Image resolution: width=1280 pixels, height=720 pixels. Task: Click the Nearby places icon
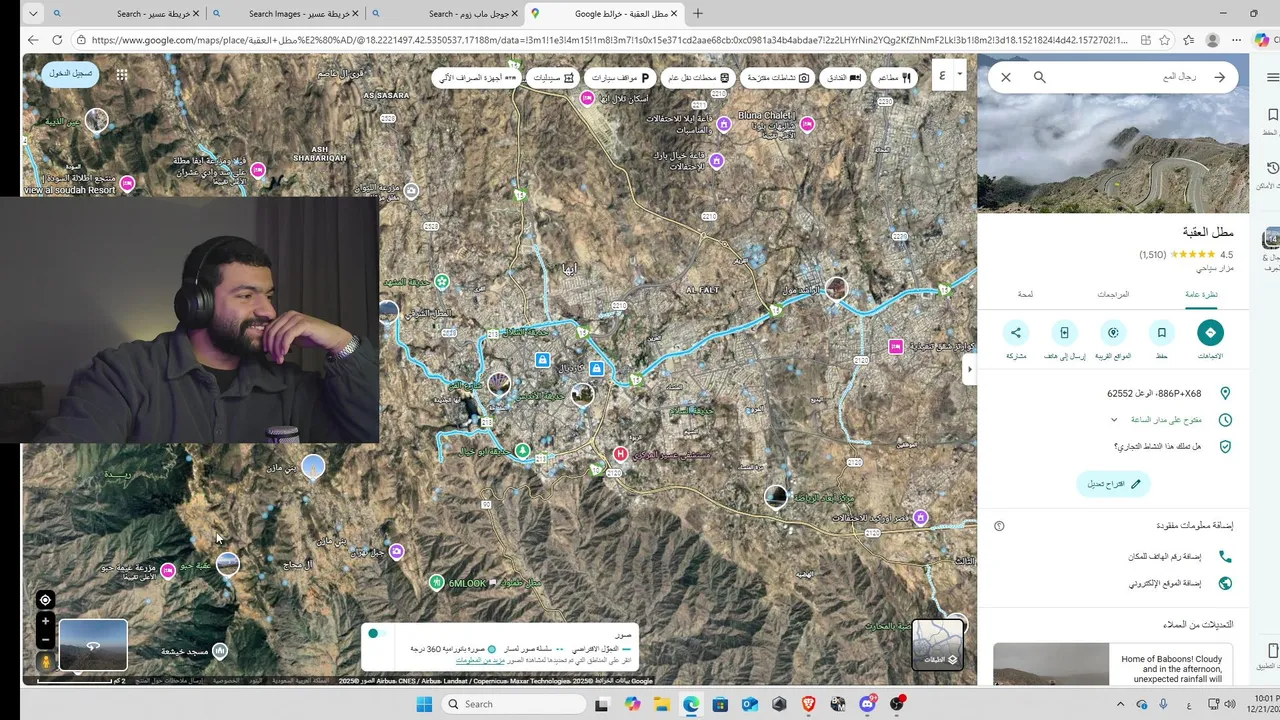[x=1113, y=333]
